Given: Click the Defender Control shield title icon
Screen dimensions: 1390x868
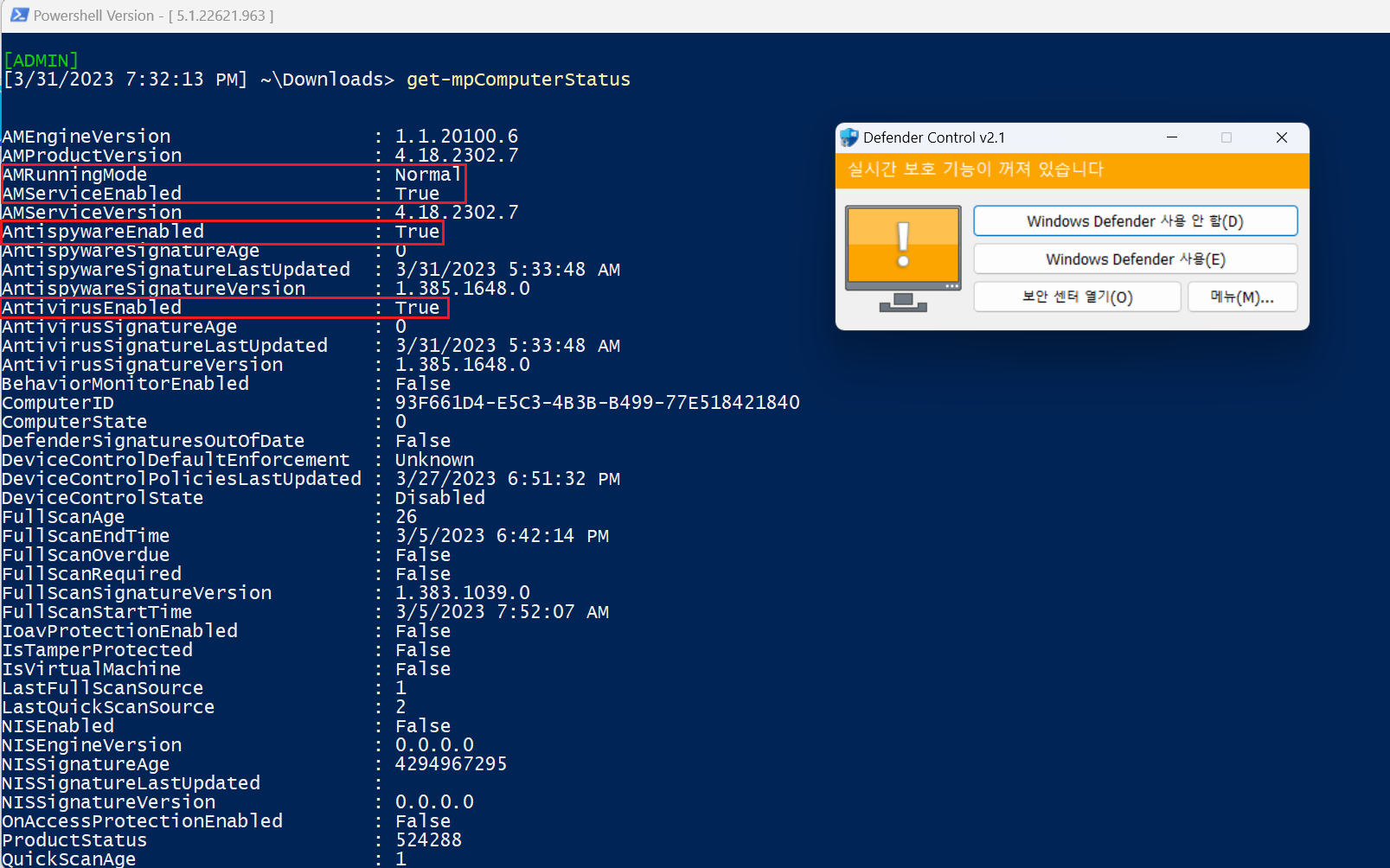Looking at the screenshot, I should (x=849, y=137).
